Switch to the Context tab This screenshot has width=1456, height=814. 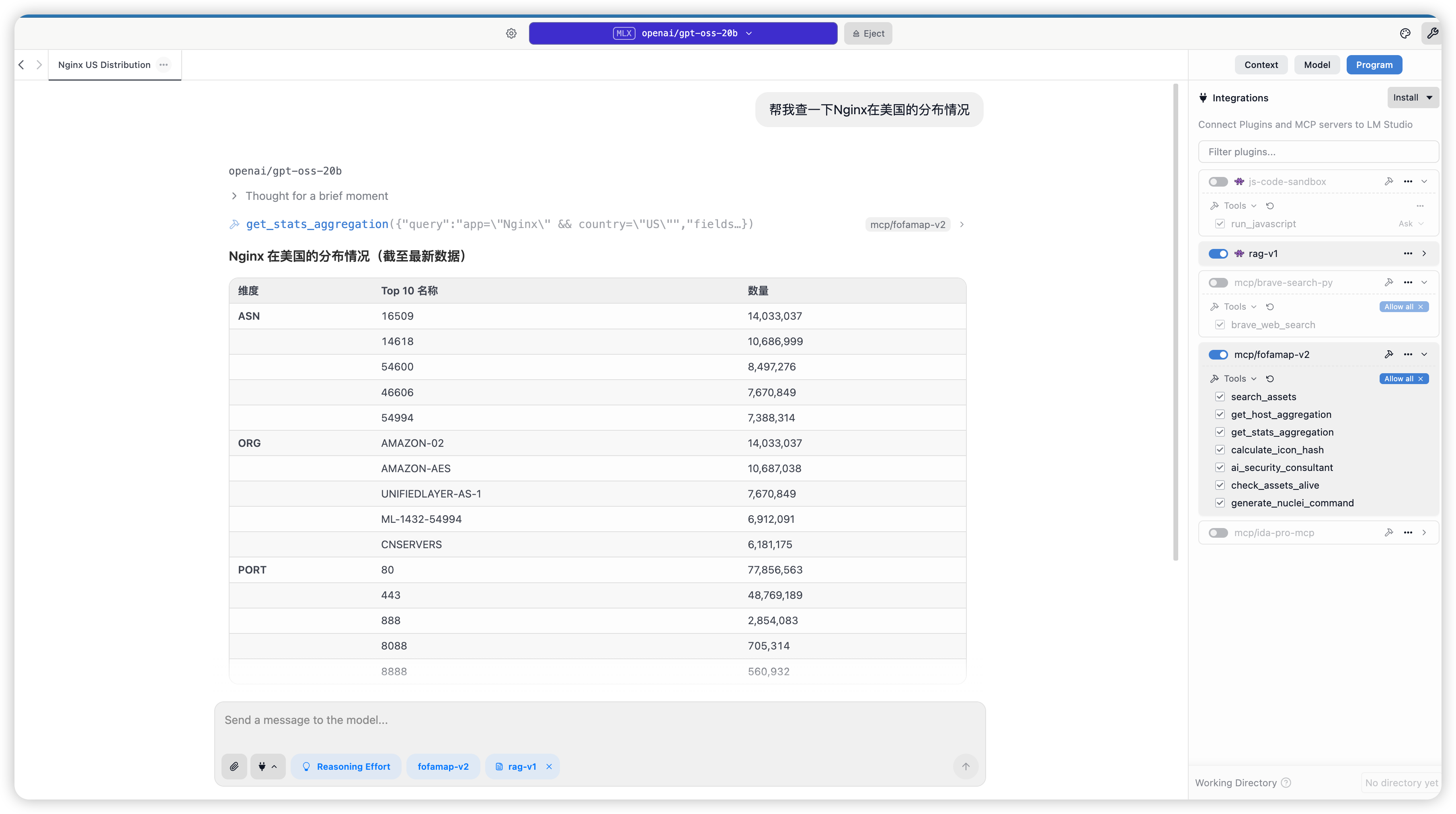tap(1261, 64)
